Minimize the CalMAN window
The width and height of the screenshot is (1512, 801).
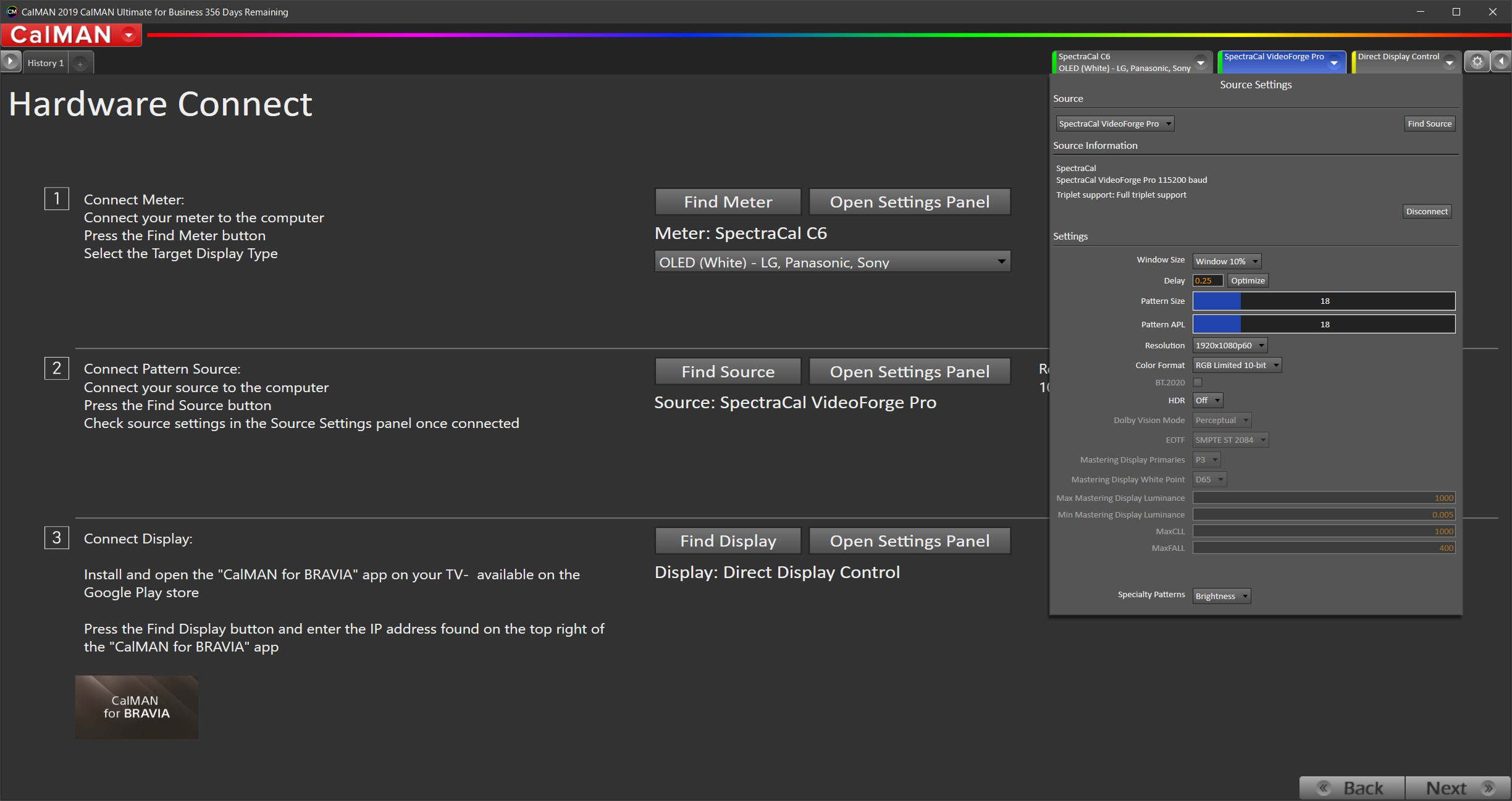(x=1420, y=12)
